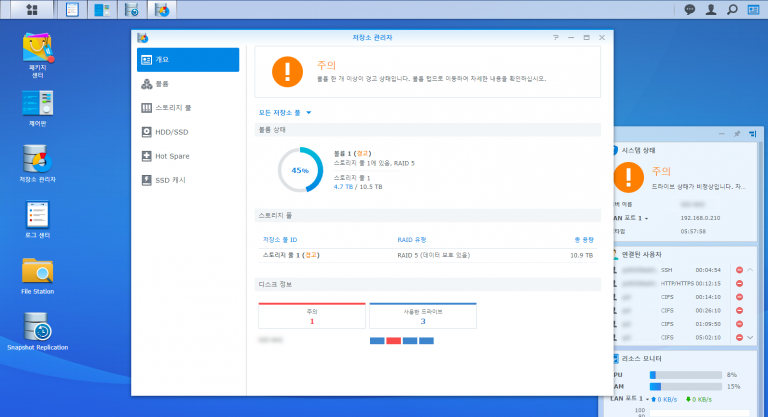Screen dimensions: 768x417
Task: Open Storage Manager help question mark
Action: click(555, 37)
